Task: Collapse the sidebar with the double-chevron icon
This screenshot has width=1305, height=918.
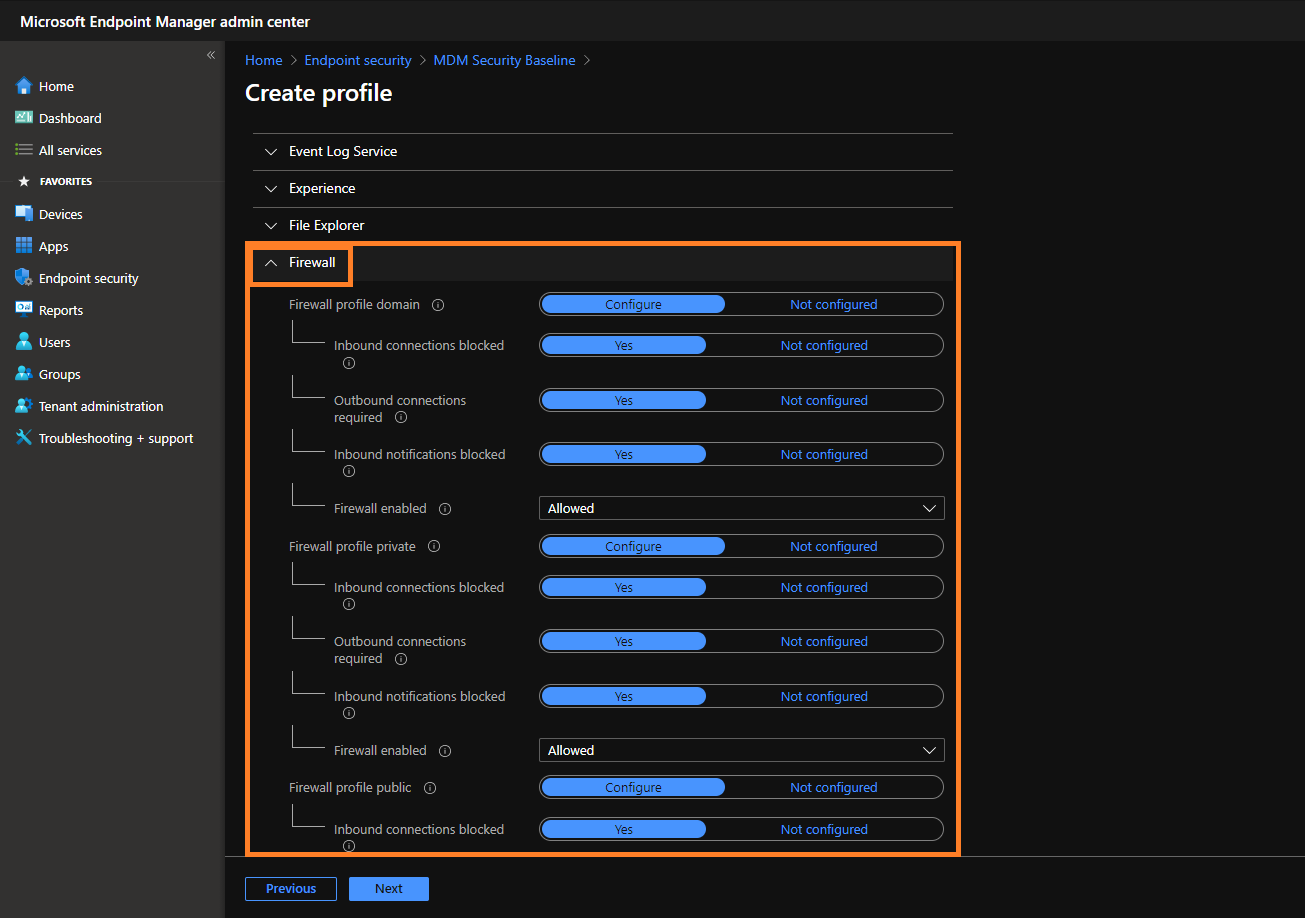Action: 211,55
